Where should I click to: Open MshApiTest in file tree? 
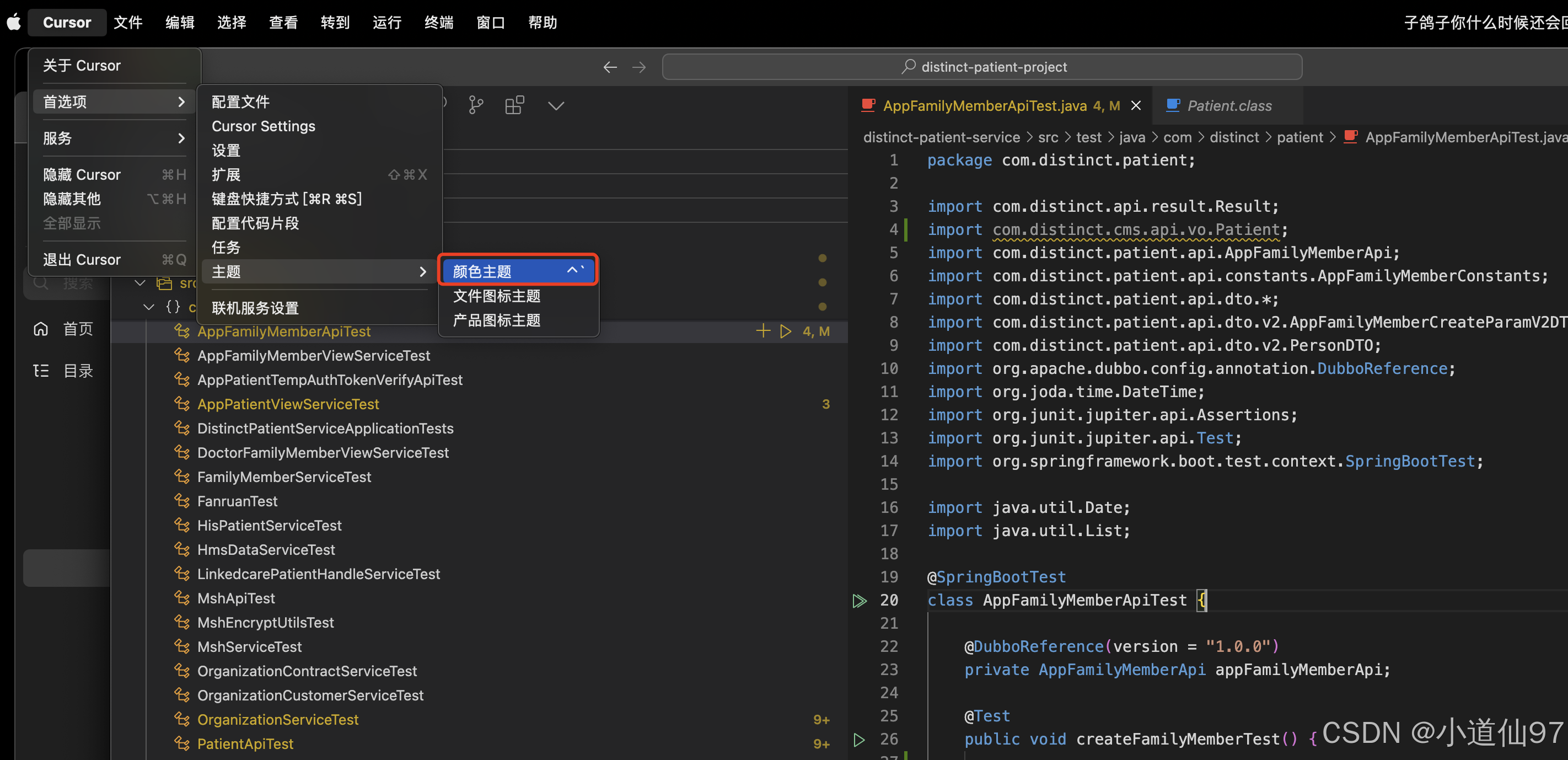[x=235, y=598]
